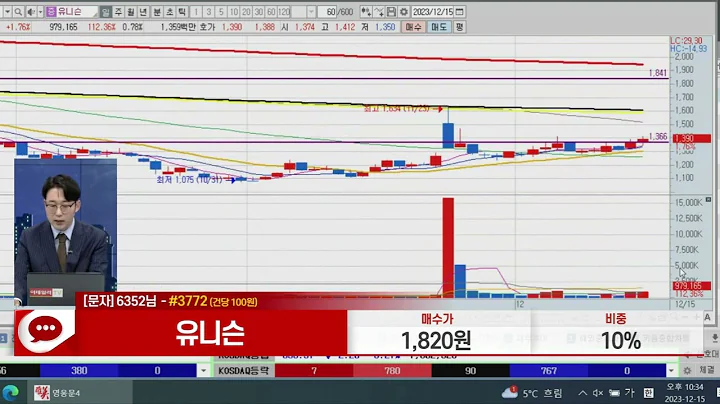Select the 분 (minute) chart period
Viewport: 720px width, 404px height.
coord(157,11)
